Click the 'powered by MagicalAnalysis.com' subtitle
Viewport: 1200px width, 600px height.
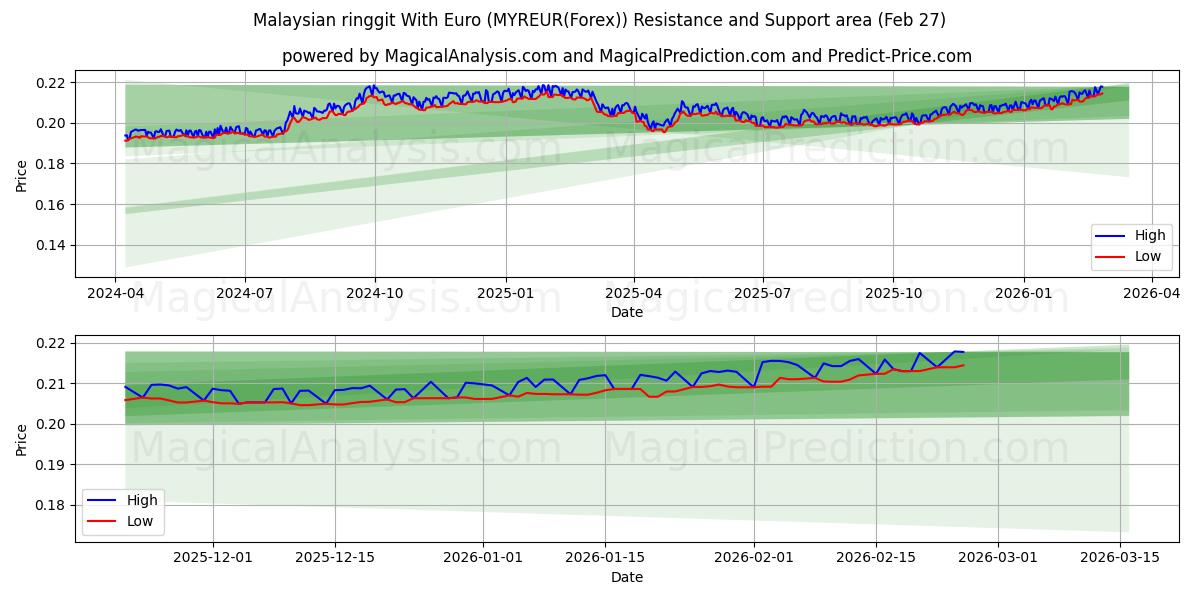click(627, 56)
